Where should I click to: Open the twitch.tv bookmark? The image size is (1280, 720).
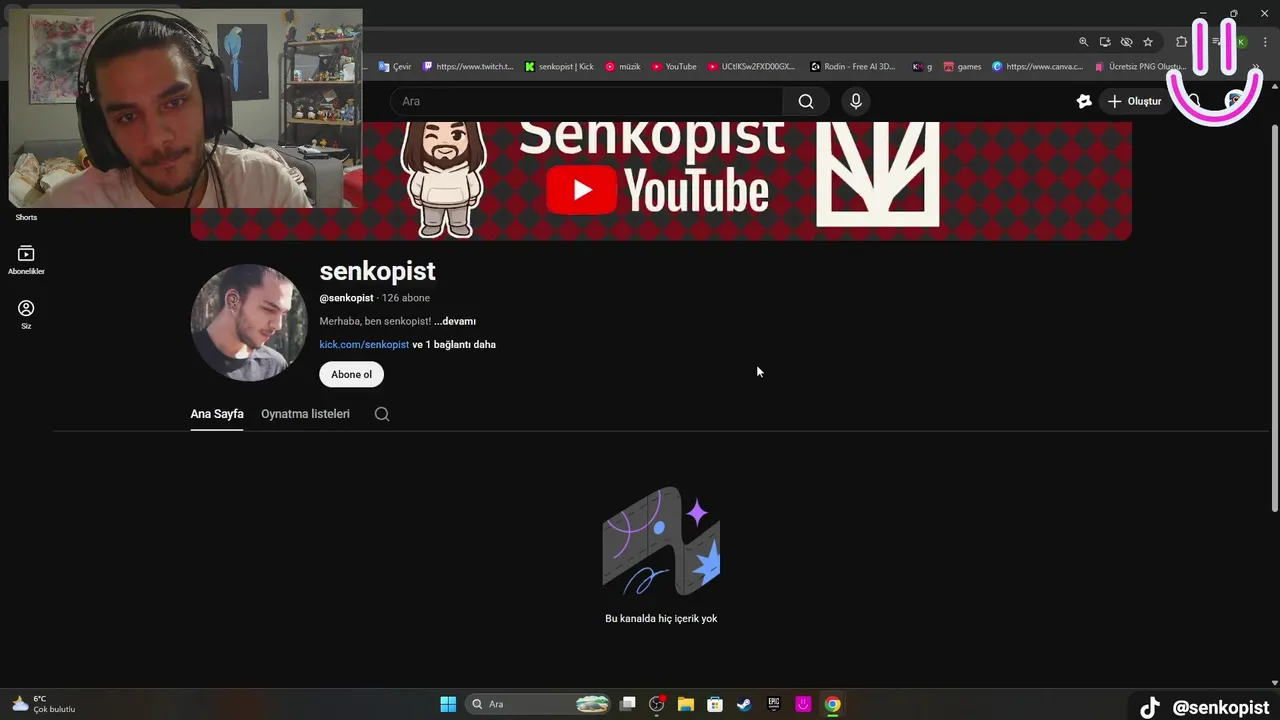coord(468,67)
